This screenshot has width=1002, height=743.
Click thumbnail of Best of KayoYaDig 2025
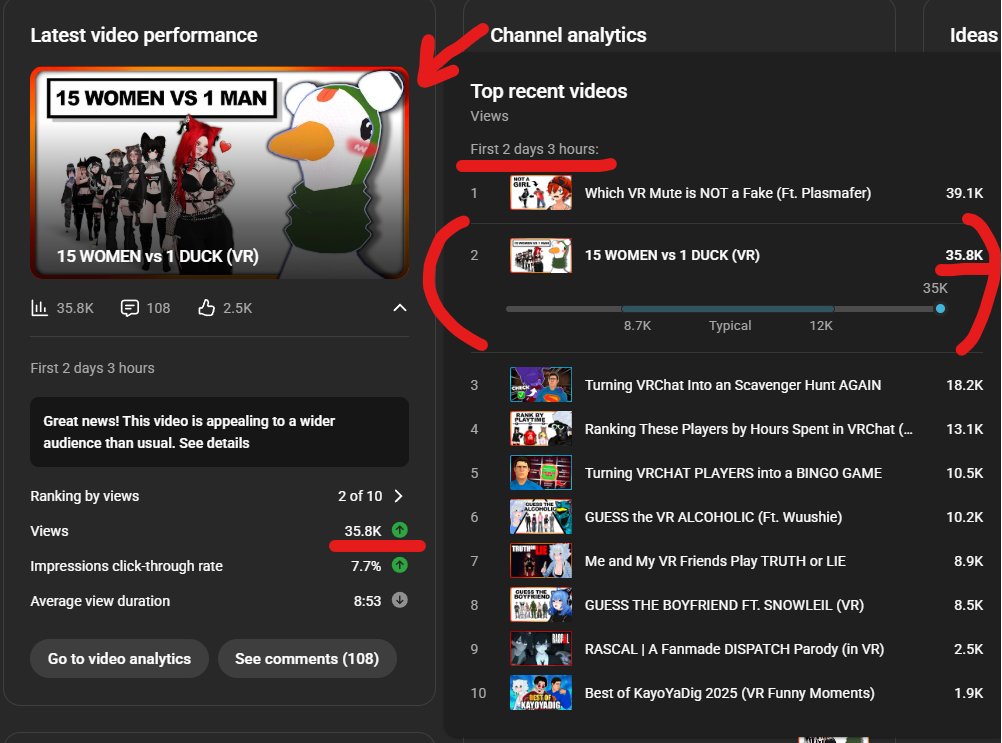coord(541,693)
